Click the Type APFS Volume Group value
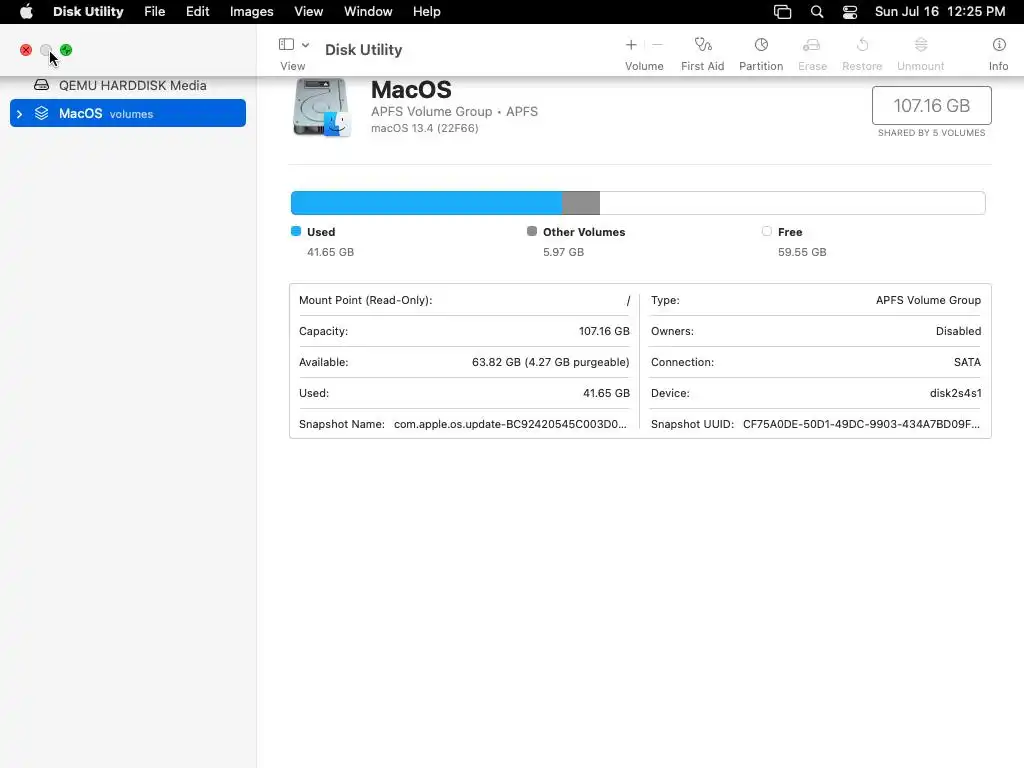Screen dimensions: 1024x768 [928, 300]
